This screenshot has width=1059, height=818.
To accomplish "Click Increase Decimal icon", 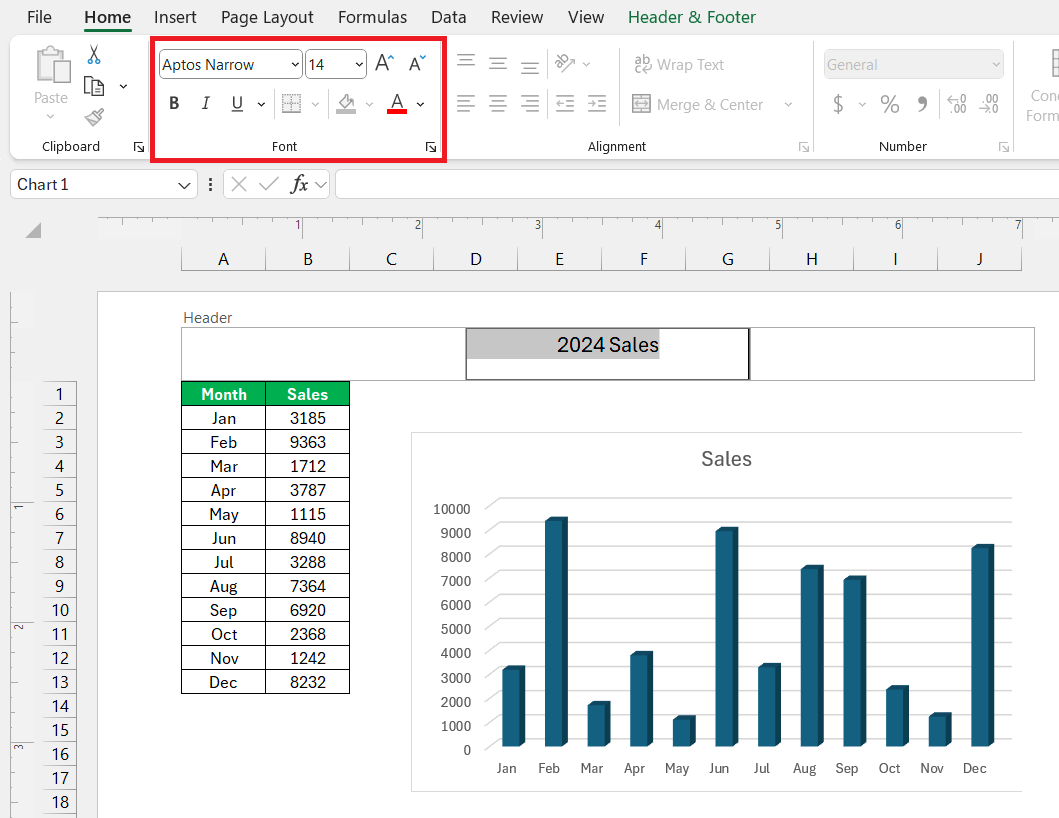I will click(957, 104).
